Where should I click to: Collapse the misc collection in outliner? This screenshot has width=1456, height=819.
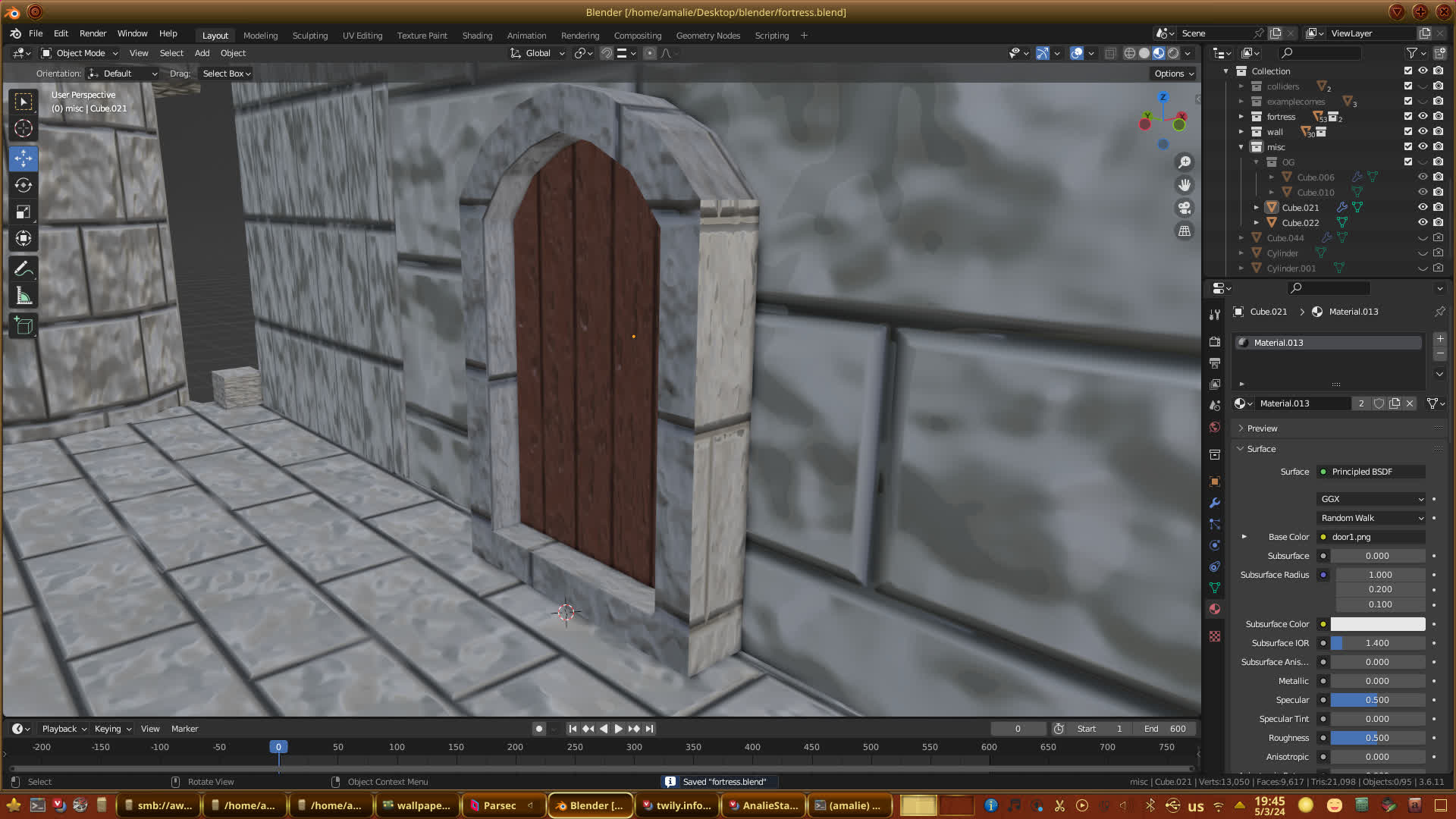pyautogui.click(x=1241, y=147)
